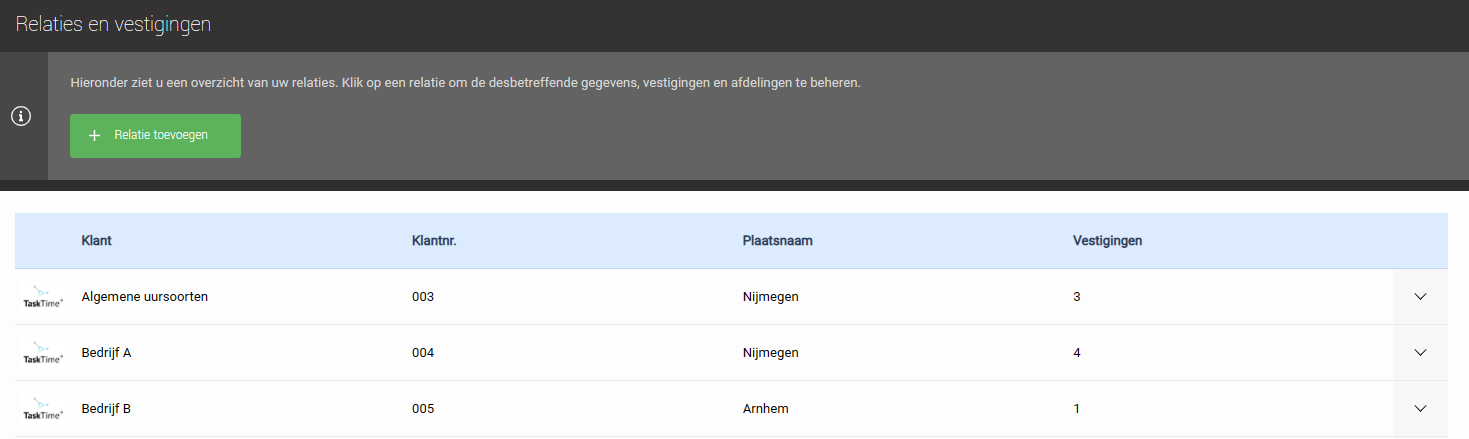This screenshot has width=1469, height=439.
Task: Click plus icon on Relatie toevoegen
Action: [95, 136]
